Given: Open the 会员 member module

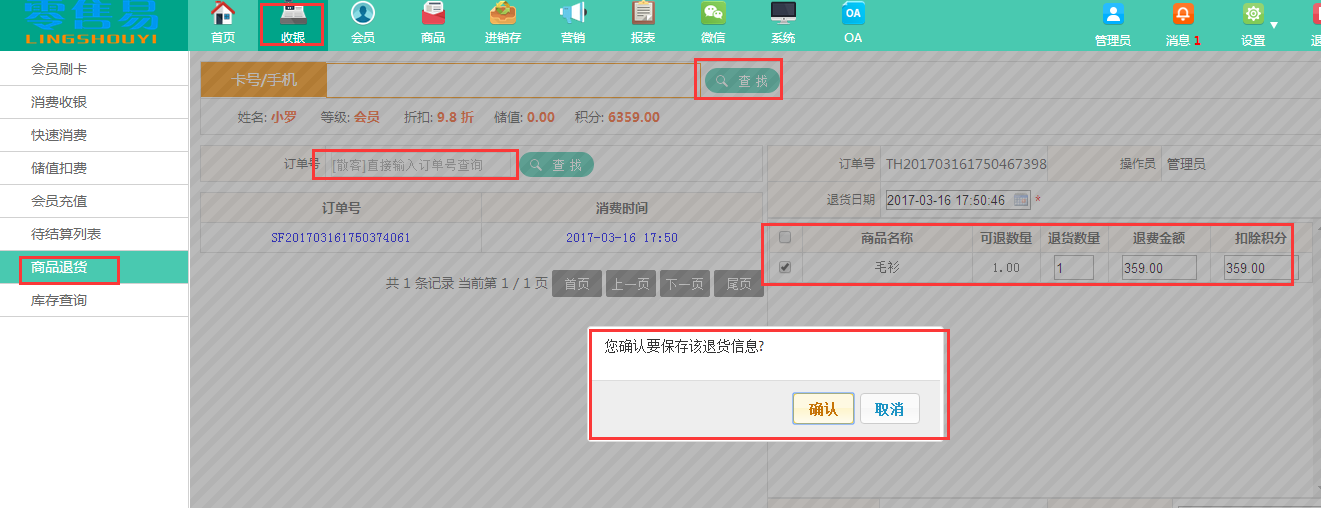Looking at the screenshot, I should pos(363,24).
